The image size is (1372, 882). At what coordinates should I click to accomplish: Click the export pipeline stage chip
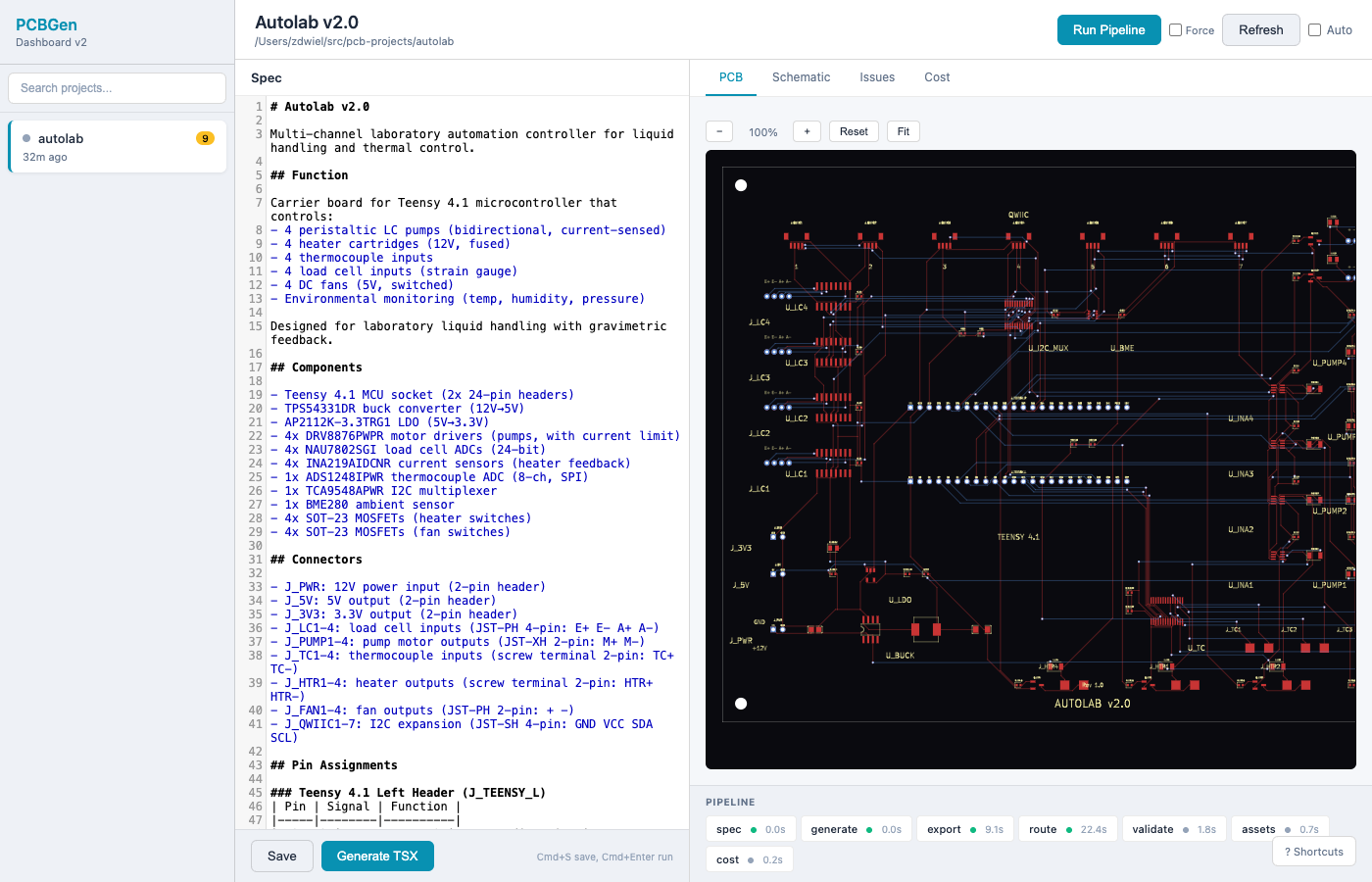[x=964, y=829]
